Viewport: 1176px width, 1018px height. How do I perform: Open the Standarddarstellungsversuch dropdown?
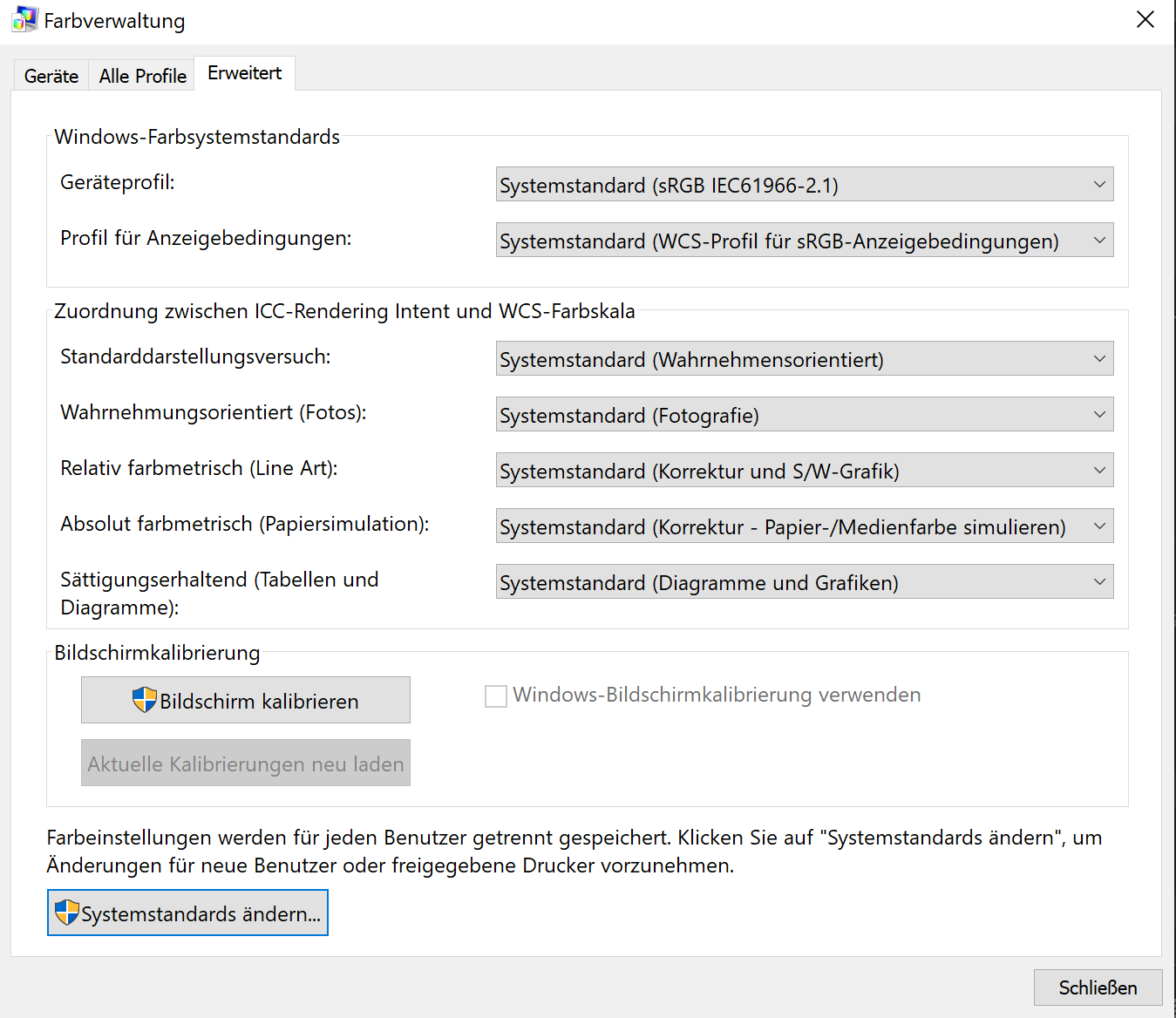pos(804,359)
